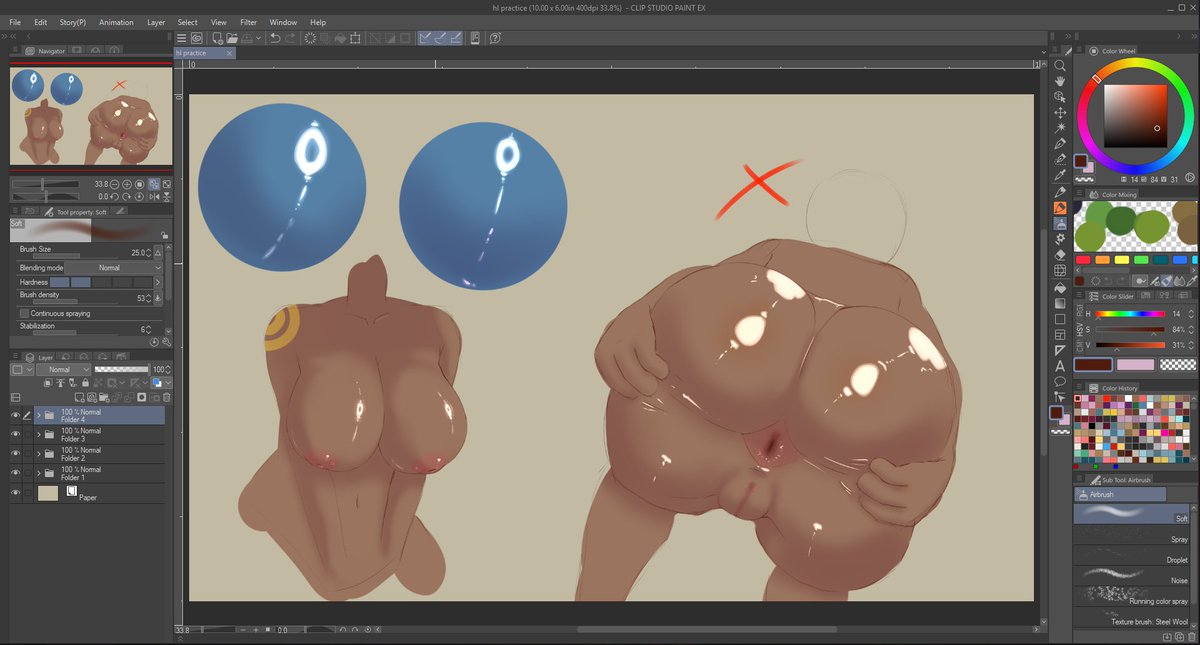1200x645 pixels.
Task: Tick the selection box beside Folder 3
Action: (x=28, y=434)
